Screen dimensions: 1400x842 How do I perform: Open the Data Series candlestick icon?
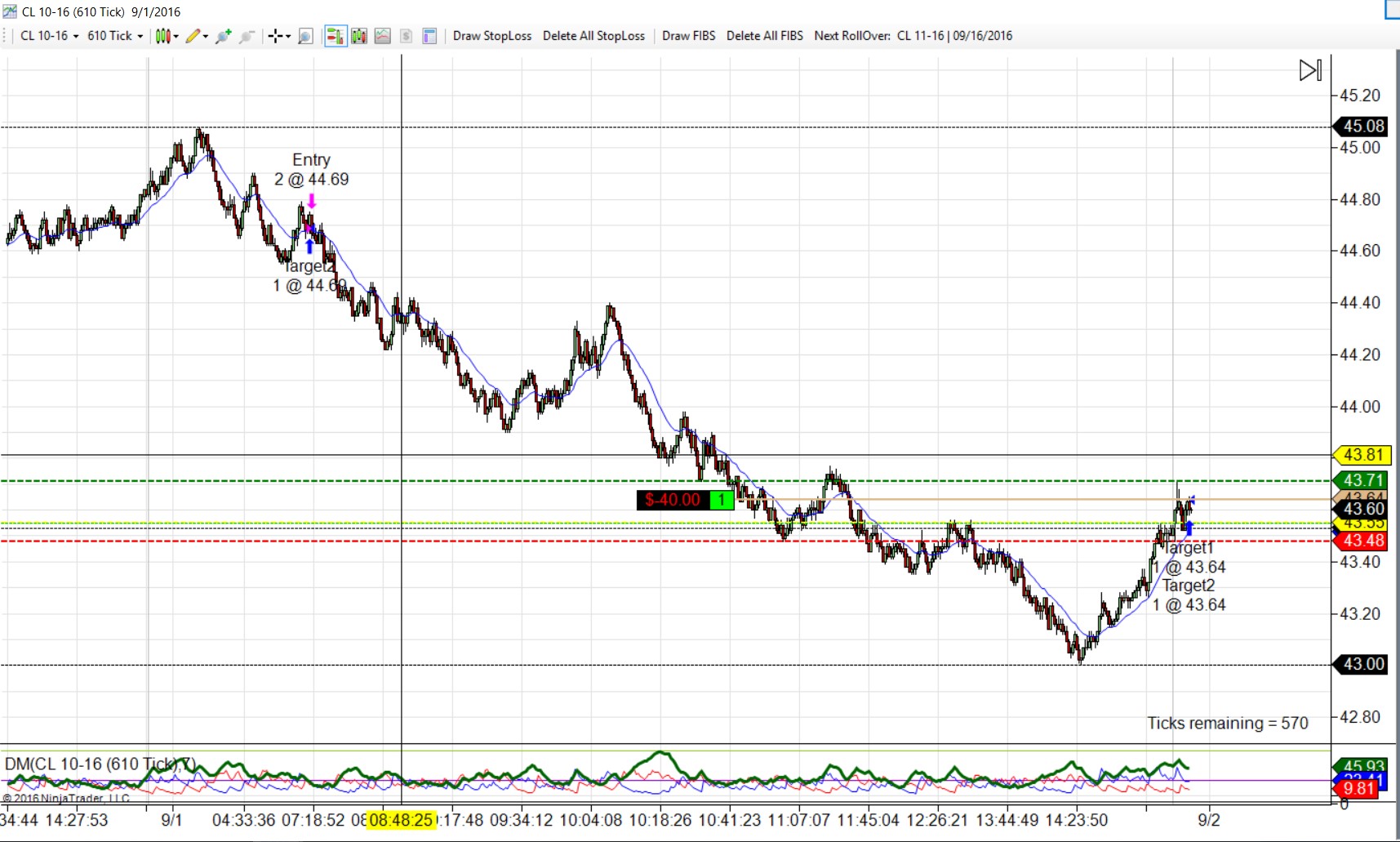359,36
